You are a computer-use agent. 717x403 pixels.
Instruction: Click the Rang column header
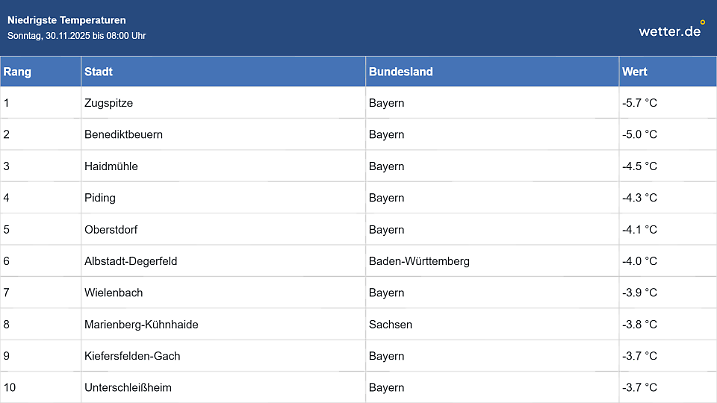coord(16,72)
